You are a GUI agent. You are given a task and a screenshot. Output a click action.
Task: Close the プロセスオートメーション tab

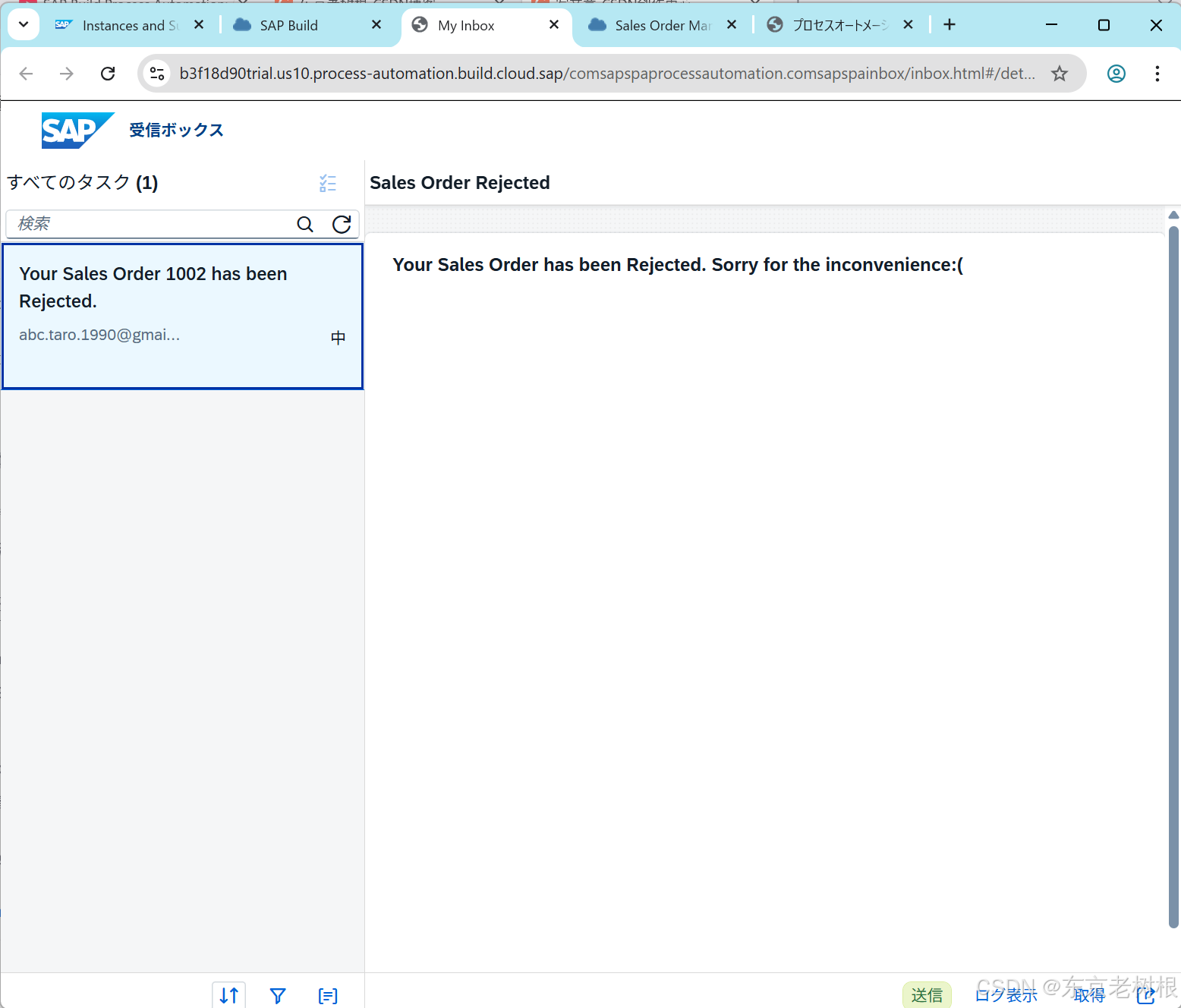[908, 25]
